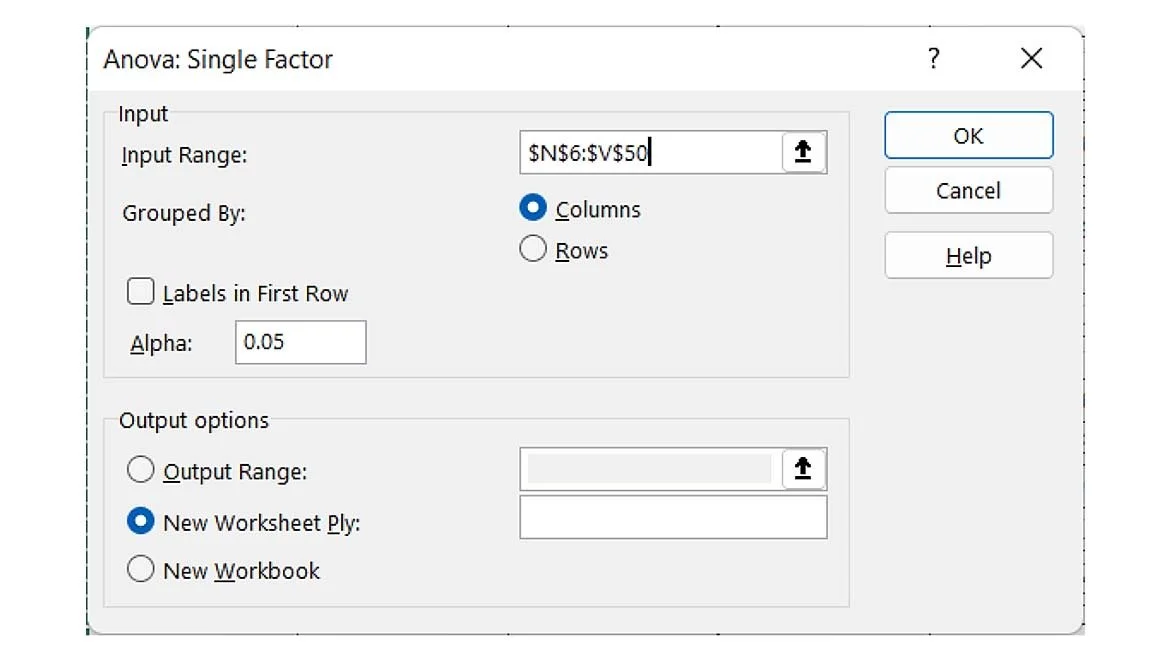Select the Columns grouping option
1170x658 pixels.
(534, 209)
